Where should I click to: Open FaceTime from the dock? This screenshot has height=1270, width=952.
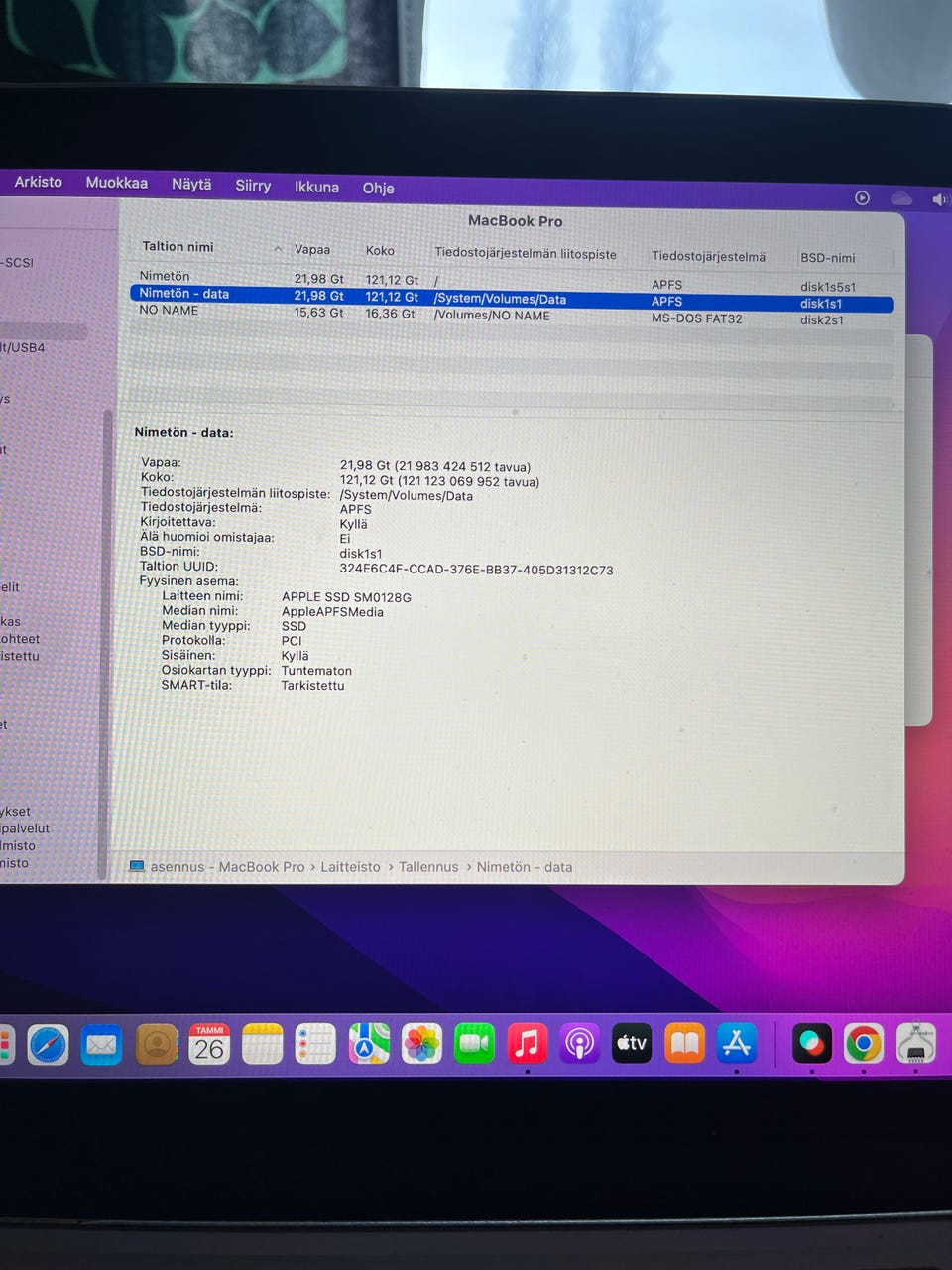(474, 1044)
